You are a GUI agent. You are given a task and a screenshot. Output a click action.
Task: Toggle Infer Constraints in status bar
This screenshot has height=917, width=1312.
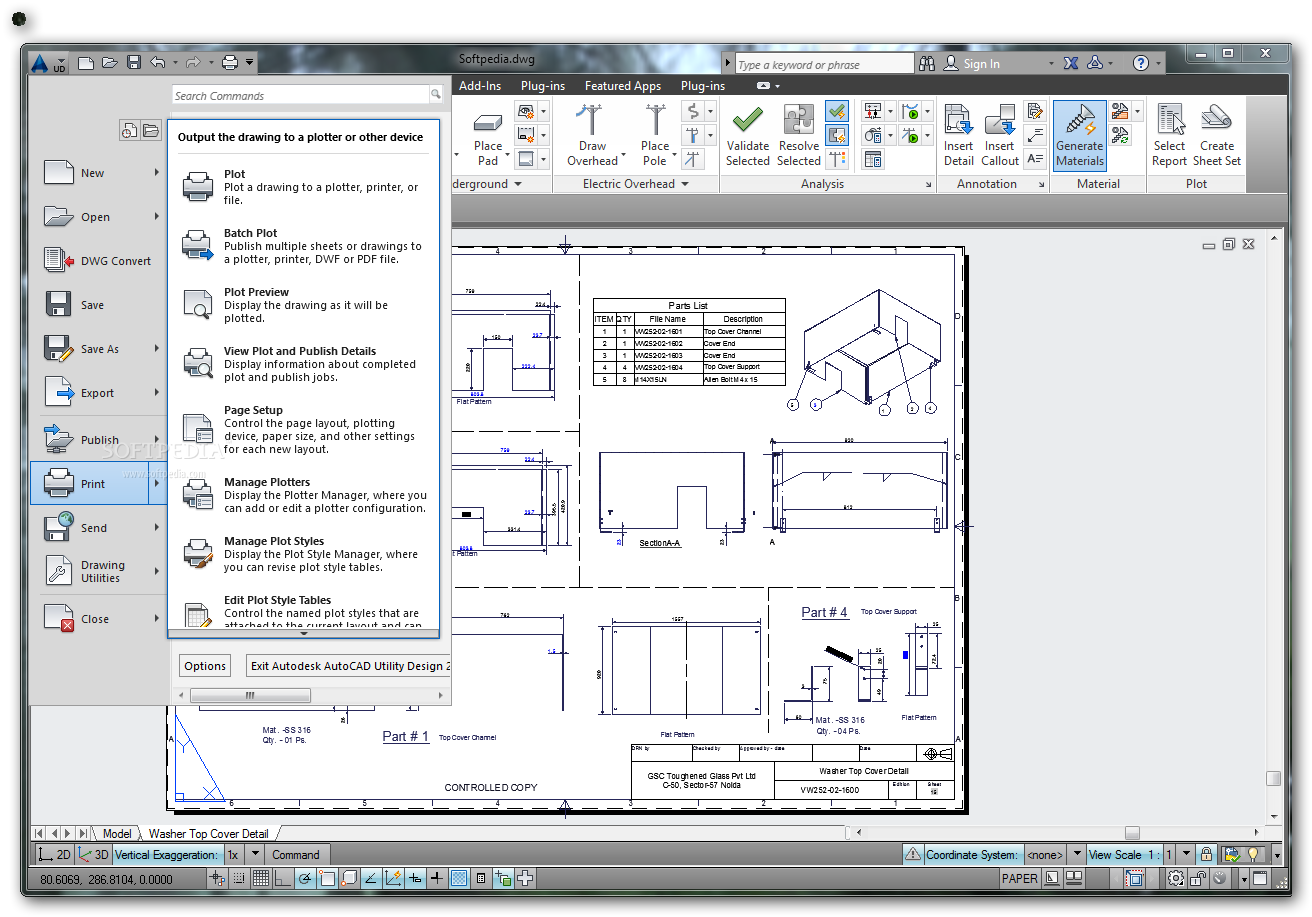point(216,879)
